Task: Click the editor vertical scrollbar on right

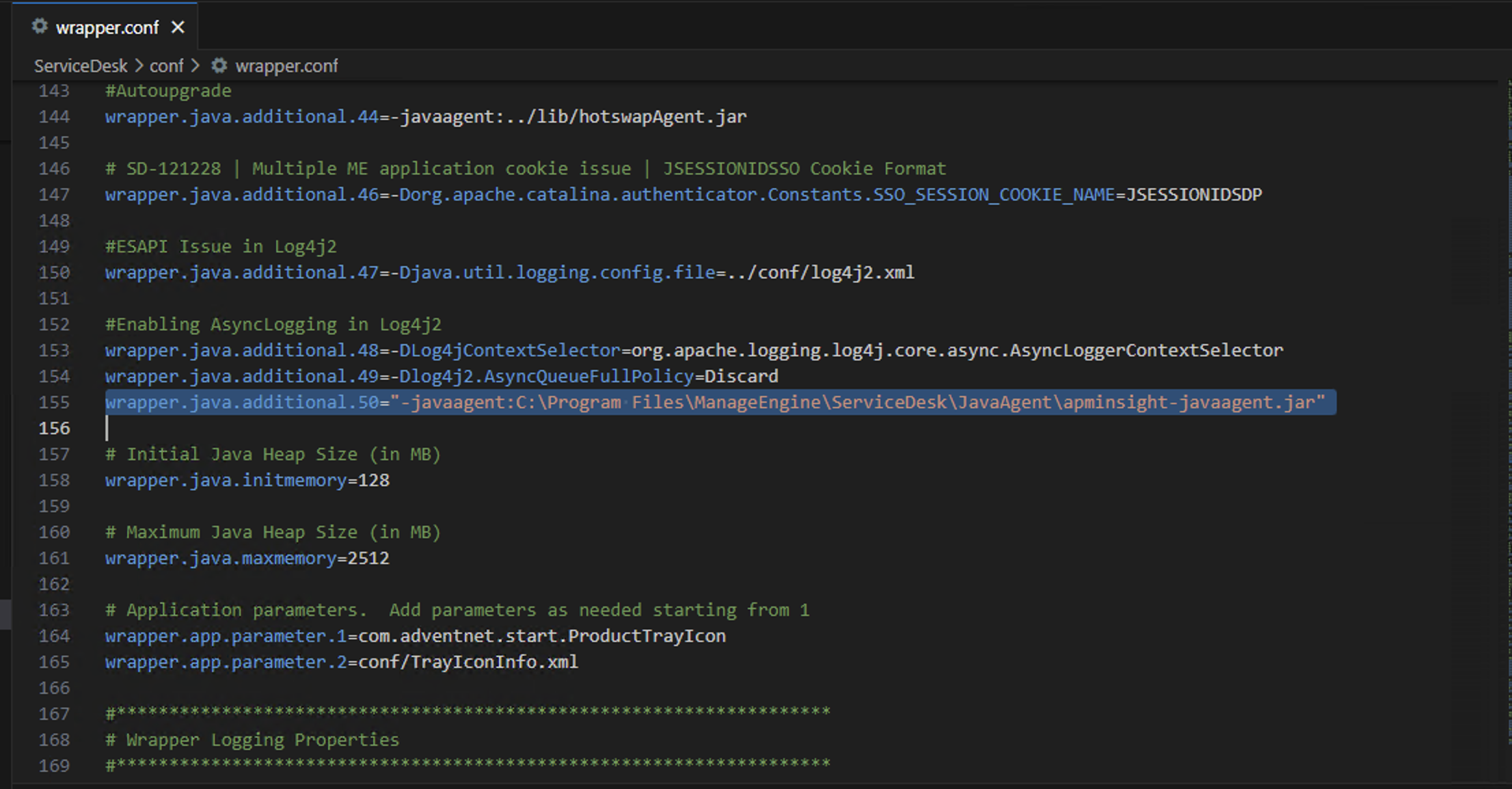Action: (1508, 410)
